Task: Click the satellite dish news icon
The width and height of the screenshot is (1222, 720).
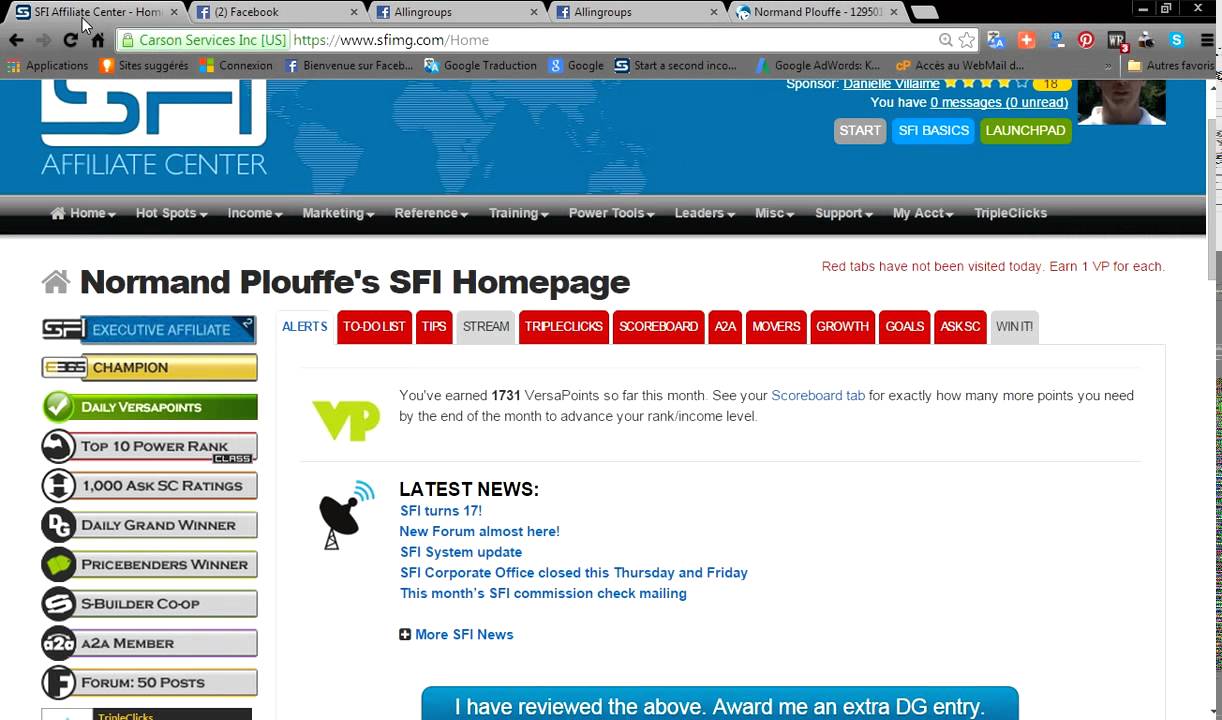Action: (x=345, y=515)
